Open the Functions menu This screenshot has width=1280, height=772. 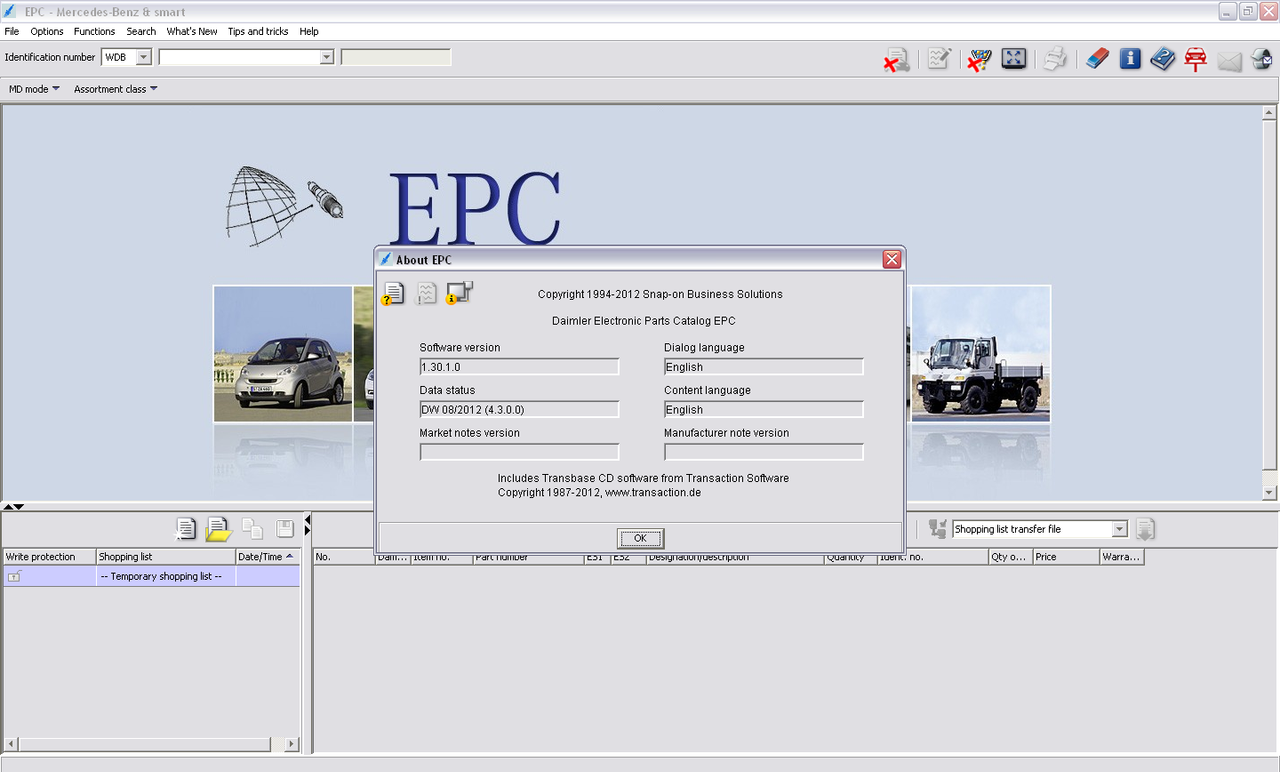(94, 31)
